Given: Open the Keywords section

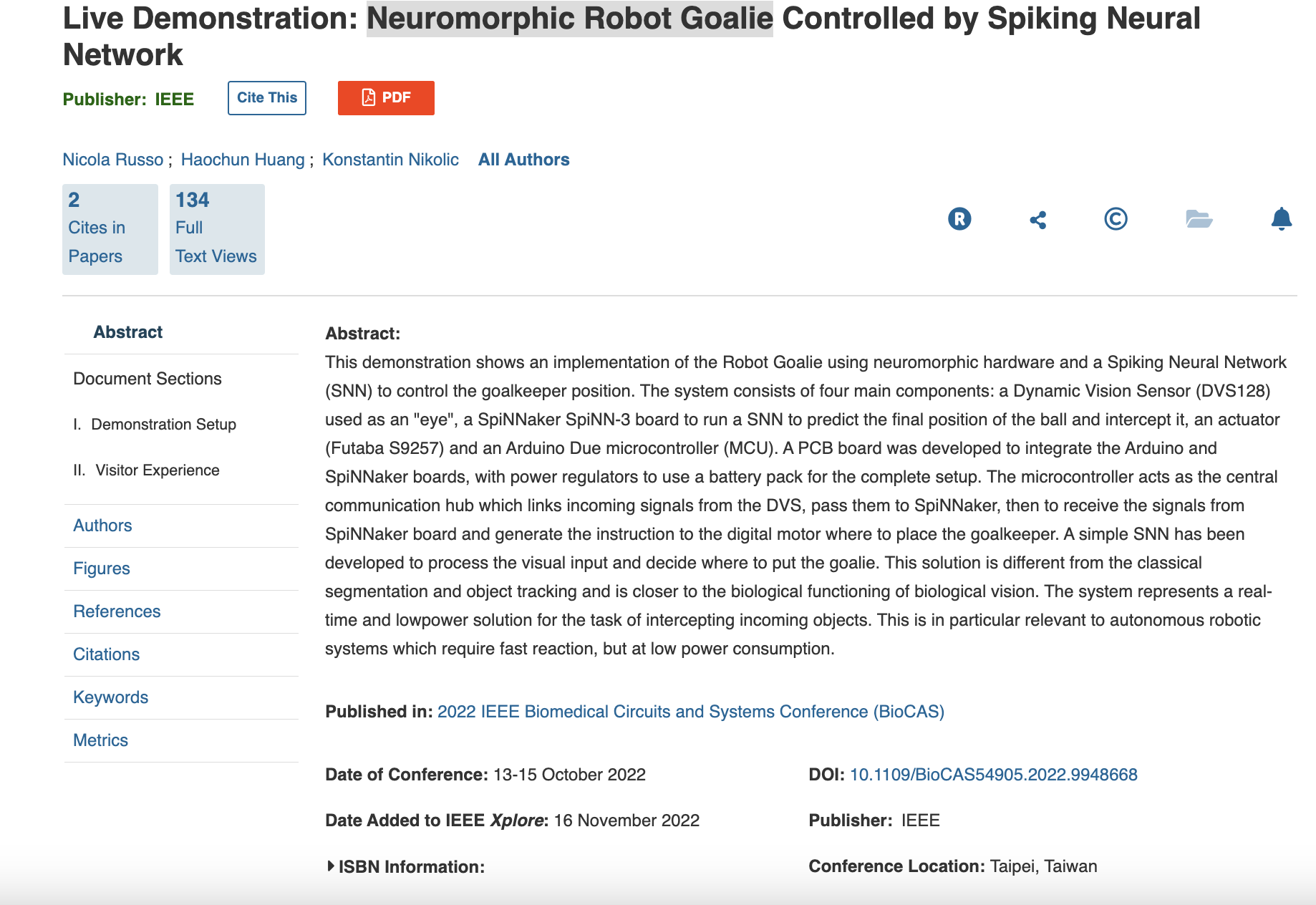Looking at the screenshot, I should pos(111,697).
